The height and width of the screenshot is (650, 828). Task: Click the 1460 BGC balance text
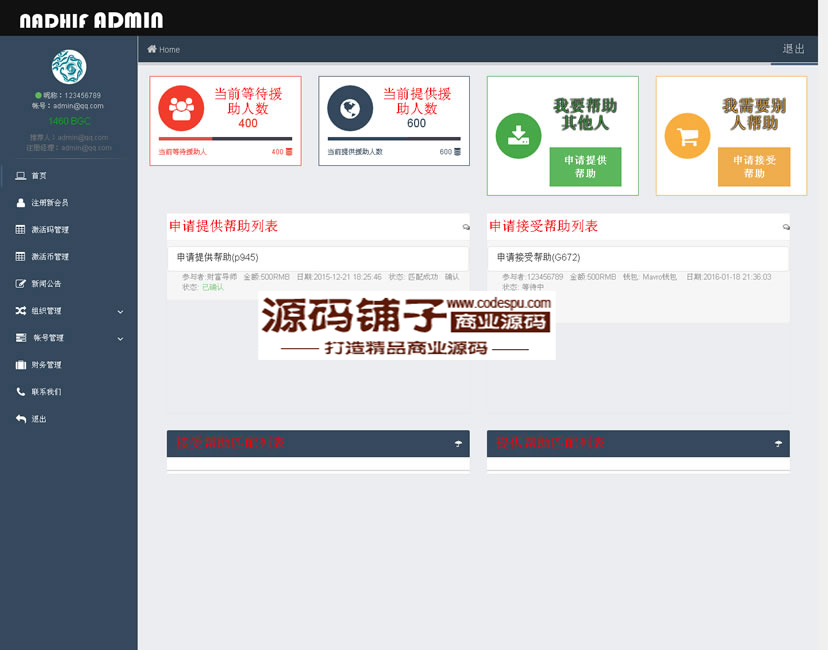click(x=69, y=121)
